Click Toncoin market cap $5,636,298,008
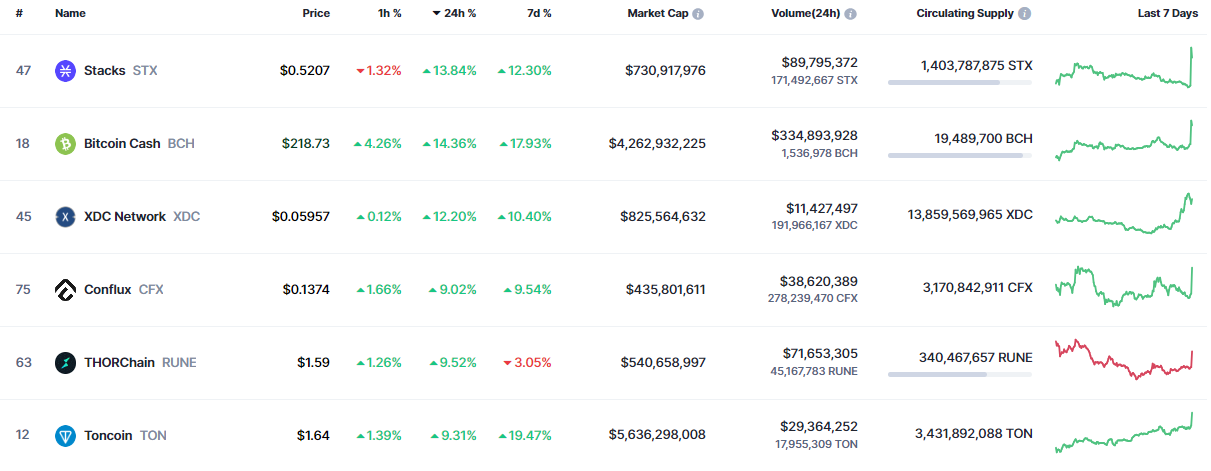The height and width of the screenshot is (471, 1211). click(x=657, y=436)
